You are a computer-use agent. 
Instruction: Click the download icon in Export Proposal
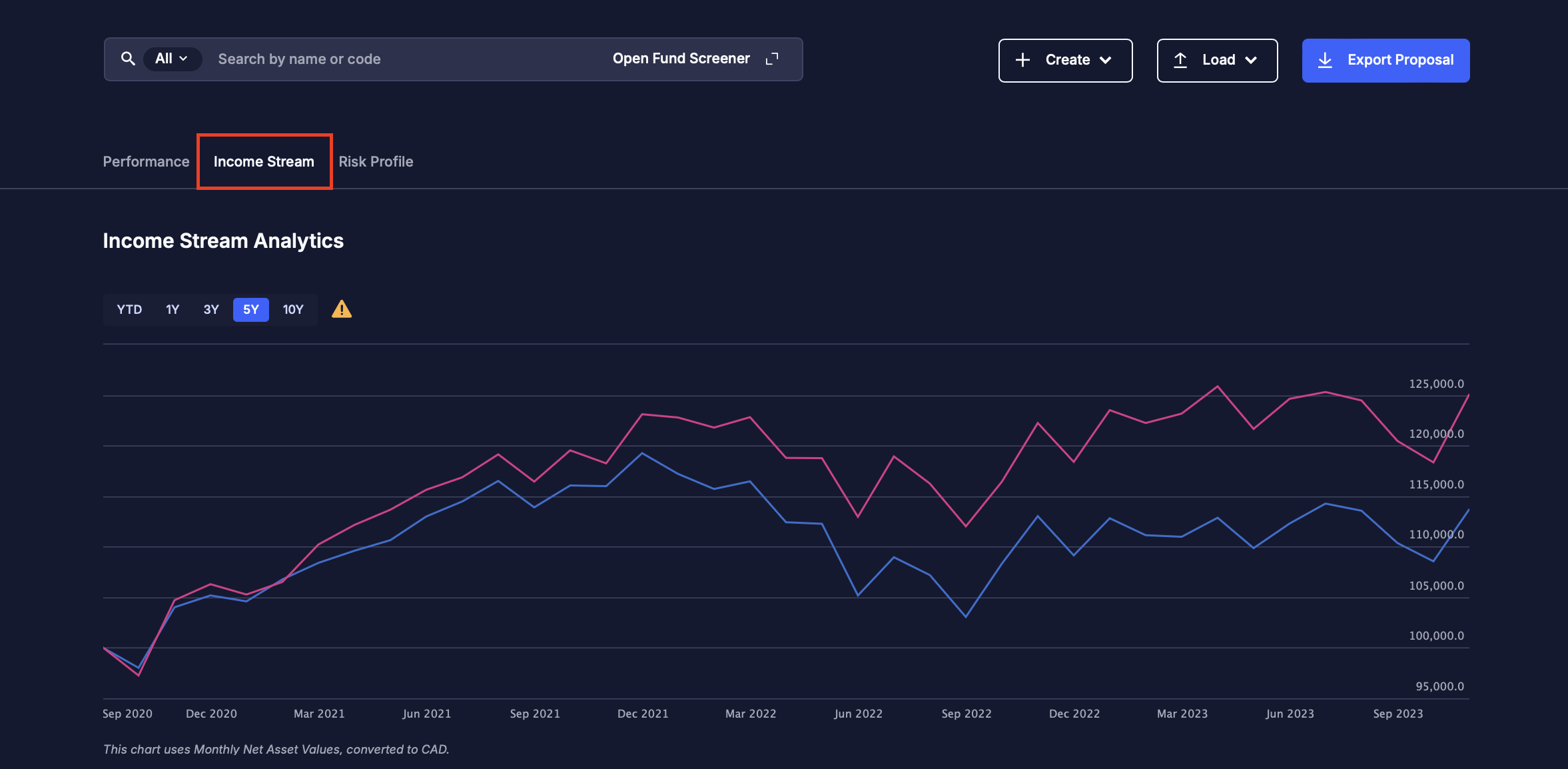point(1325,60)
